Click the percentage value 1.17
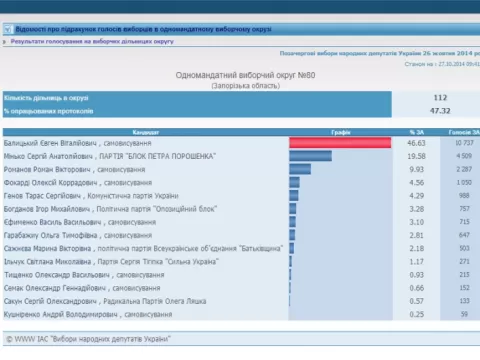480x360 pixels. tap(417, 262)
